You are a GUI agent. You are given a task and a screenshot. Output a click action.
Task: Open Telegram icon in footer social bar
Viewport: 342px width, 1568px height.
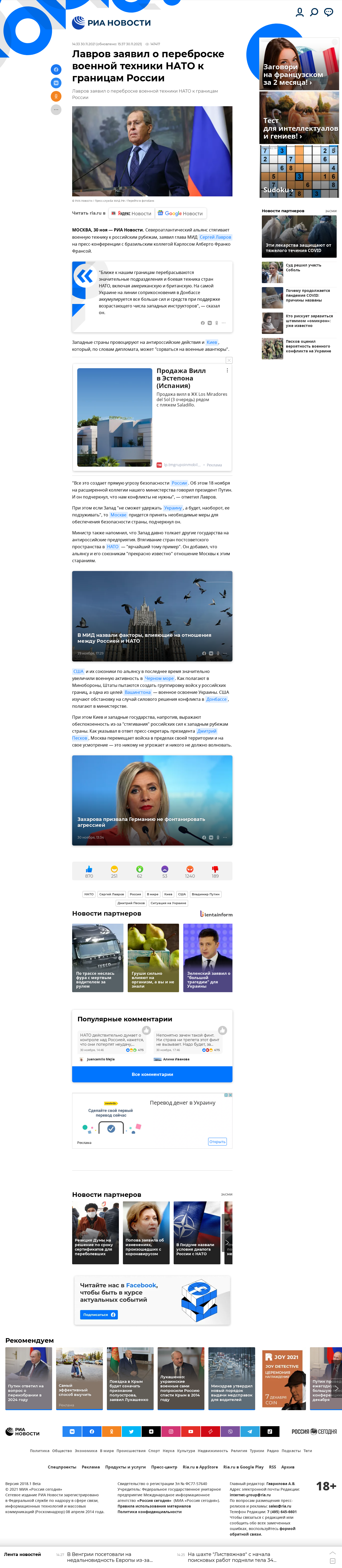(x=250, y=1431)
